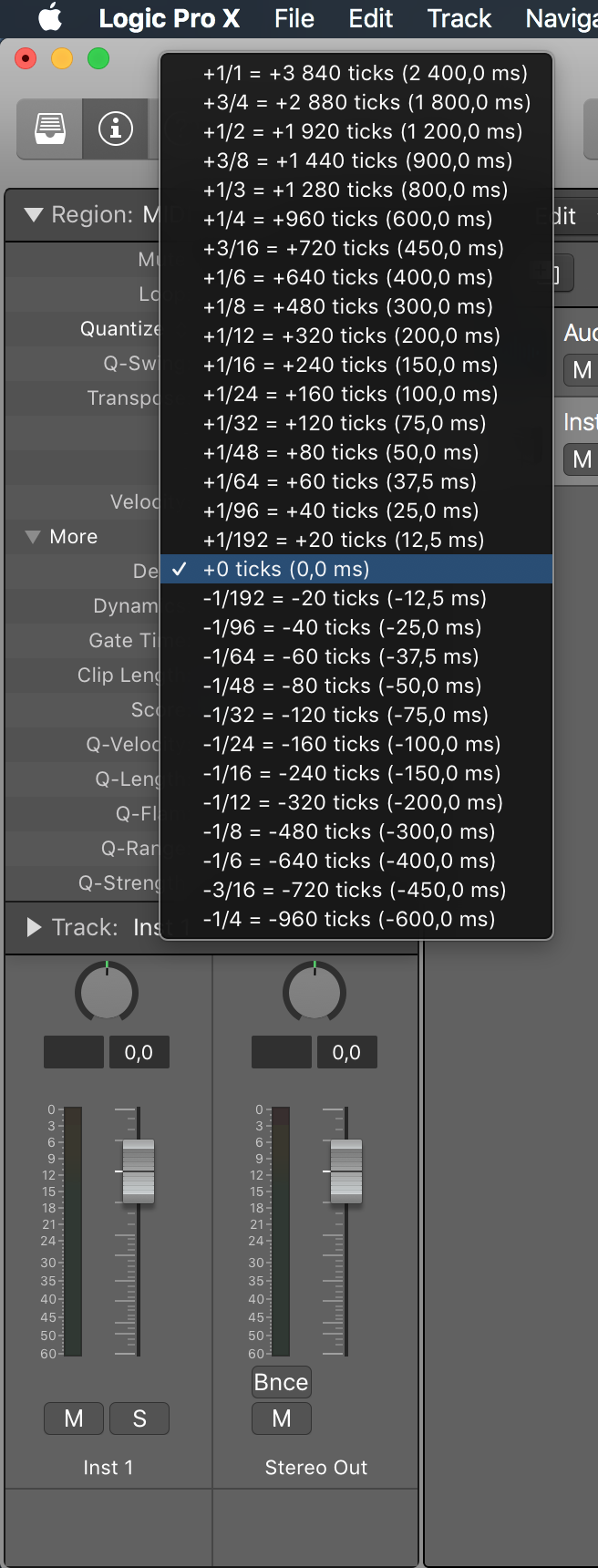Viewport: 598px width, 1568px height.
Task: Collapse the Region inspector section
Action: point(34,215)
